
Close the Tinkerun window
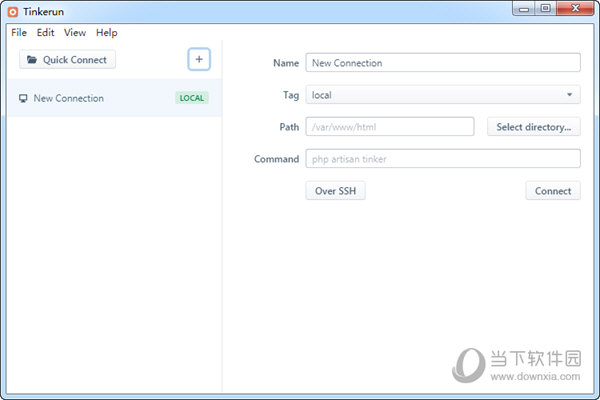click(x=575, y=9)
